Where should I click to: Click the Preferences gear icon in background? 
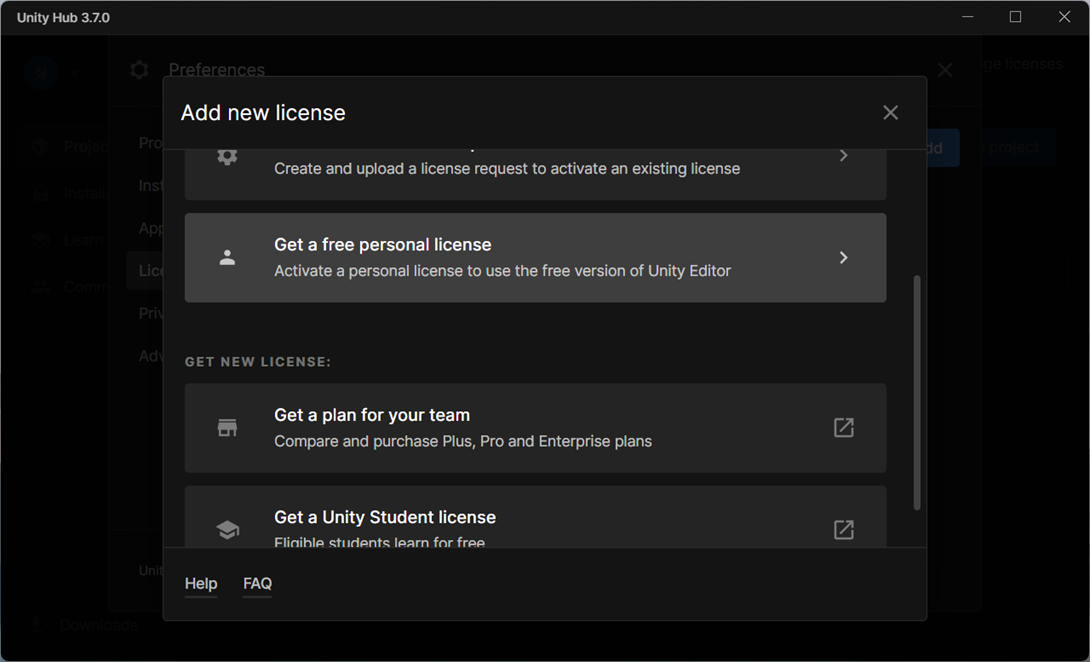[x=139, y=70]
